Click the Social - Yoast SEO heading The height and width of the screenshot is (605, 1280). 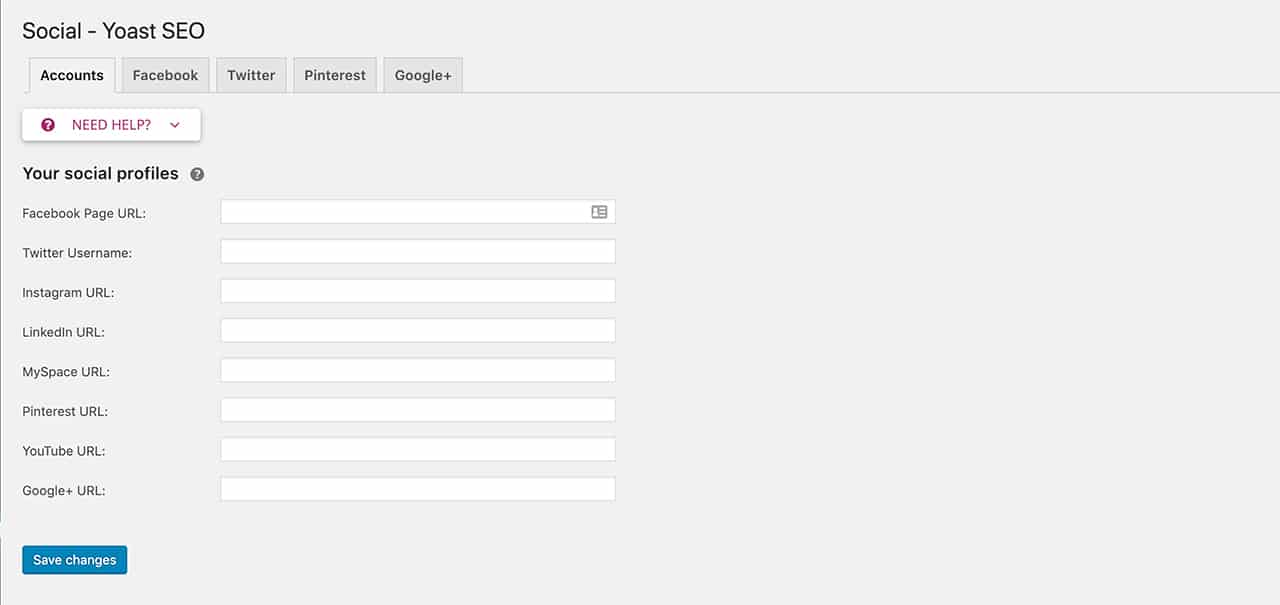(114, 31)
